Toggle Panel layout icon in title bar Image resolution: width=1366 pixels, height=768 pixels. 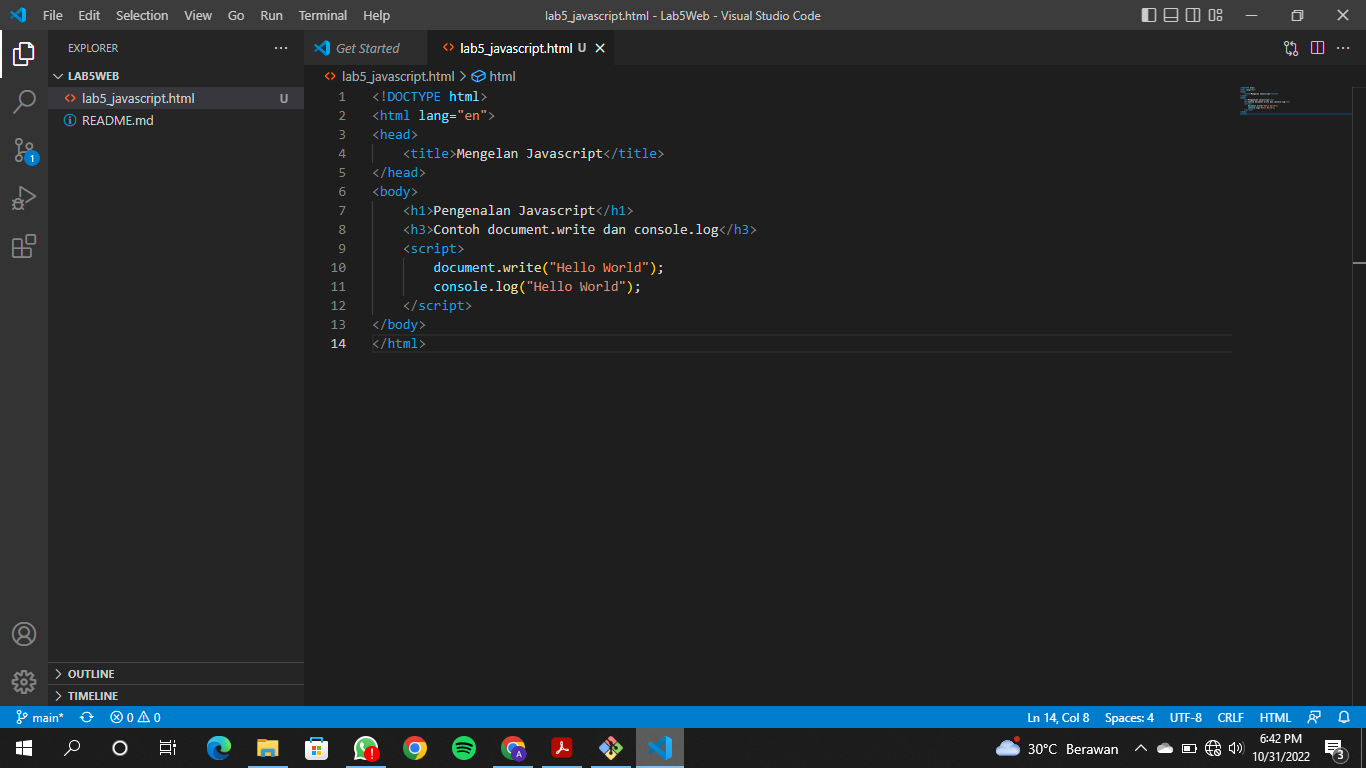(x=1171, y=15)
